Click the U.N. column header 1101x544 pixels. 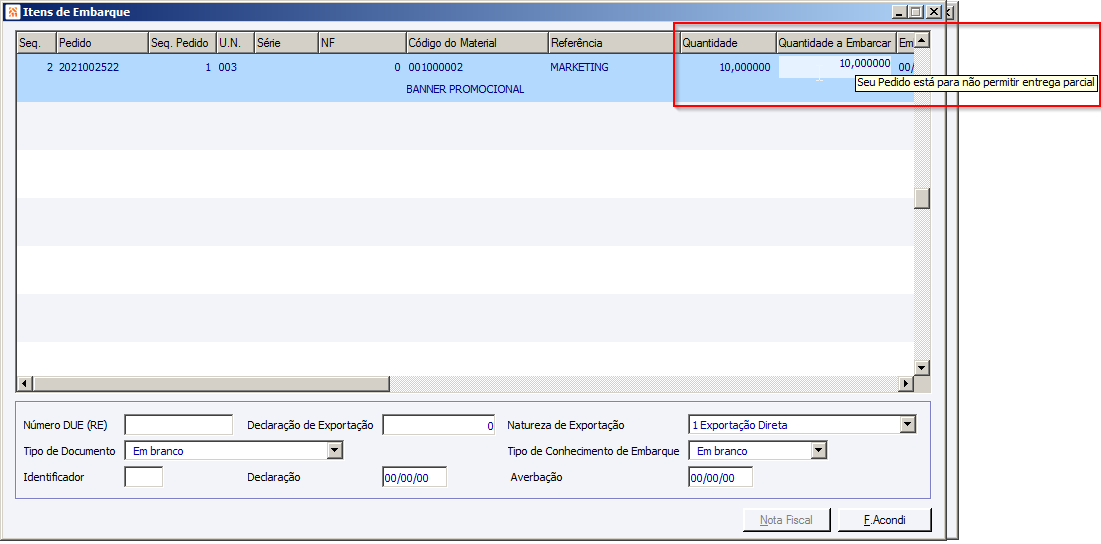click(x=236, y=43)
